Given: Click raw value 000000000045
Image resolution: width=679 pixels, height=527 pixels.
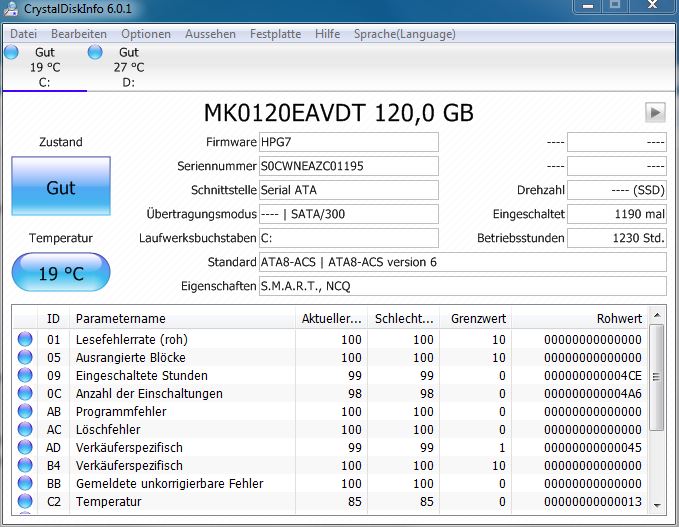Looking at the screenshot, I should point(593,447).
